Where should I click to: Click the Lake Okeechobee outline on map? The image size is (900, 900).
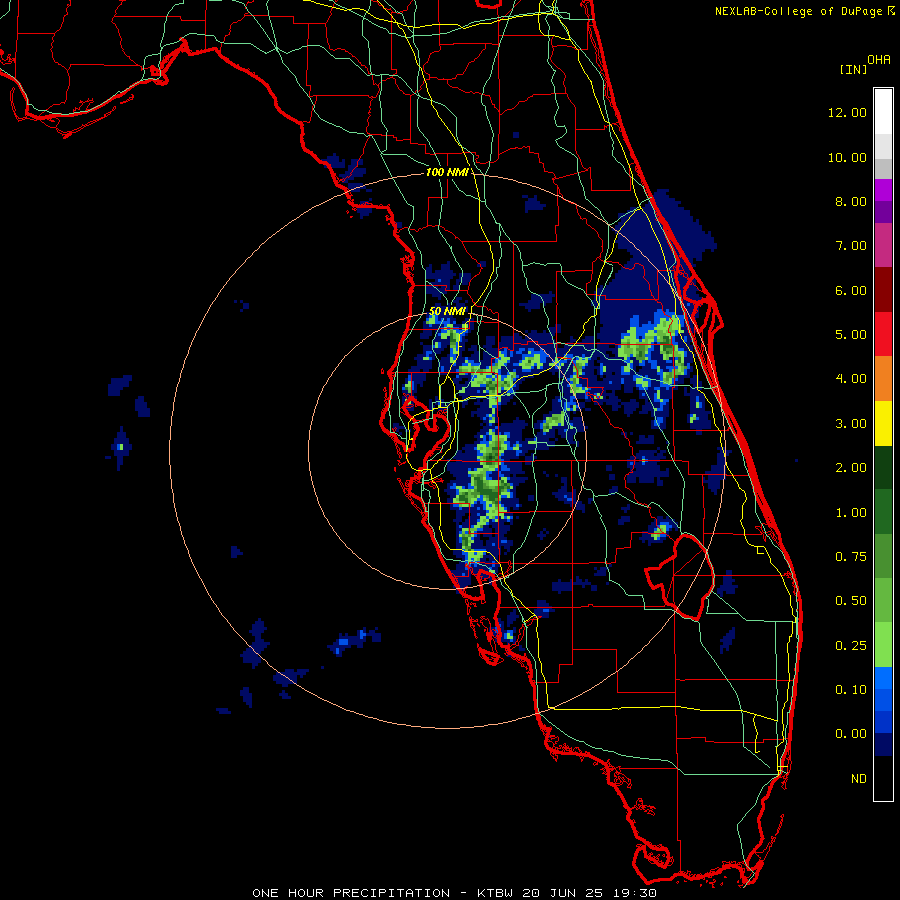680,576
